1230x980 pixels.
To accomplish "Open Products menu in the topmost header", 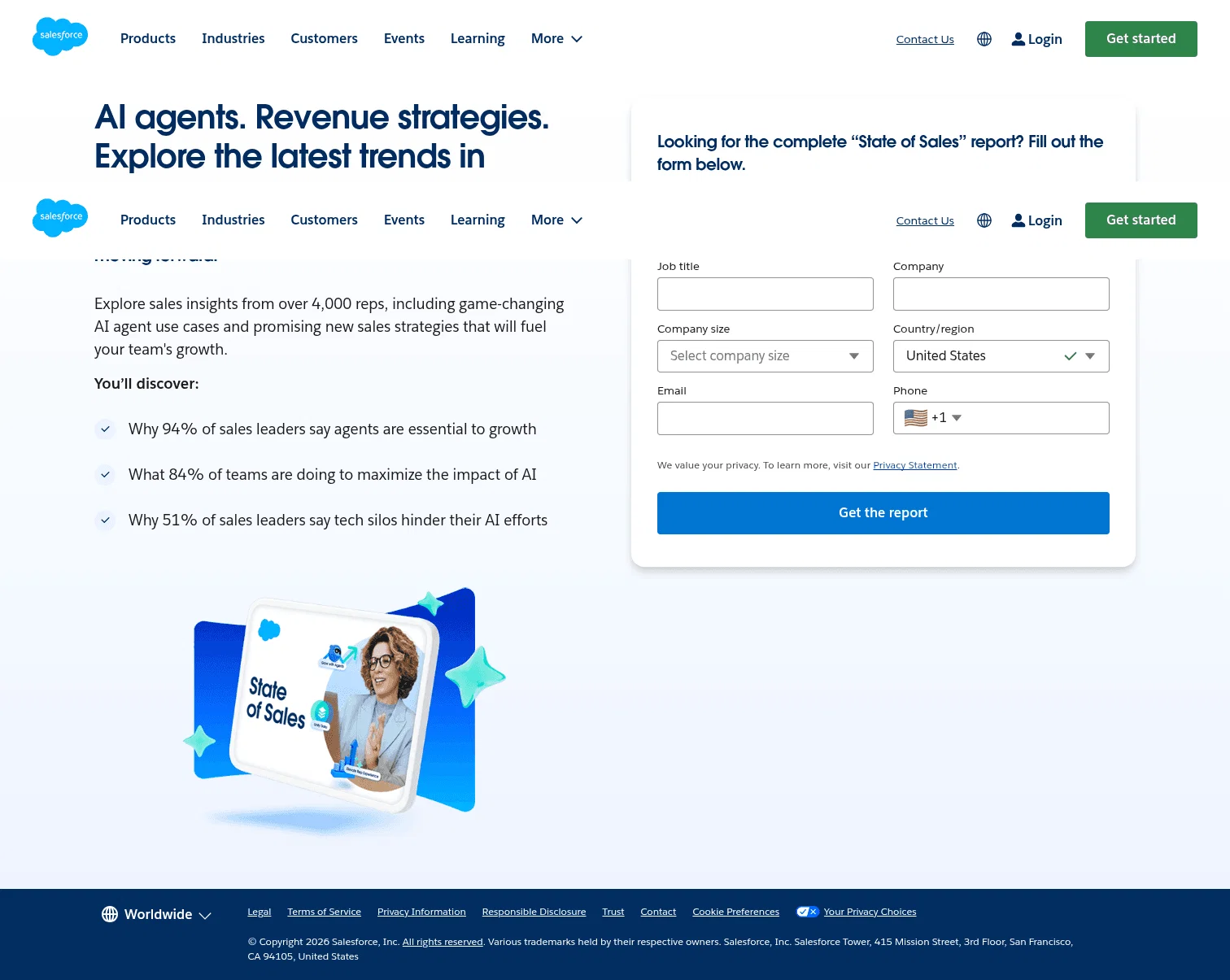I will tap(148, 38).
